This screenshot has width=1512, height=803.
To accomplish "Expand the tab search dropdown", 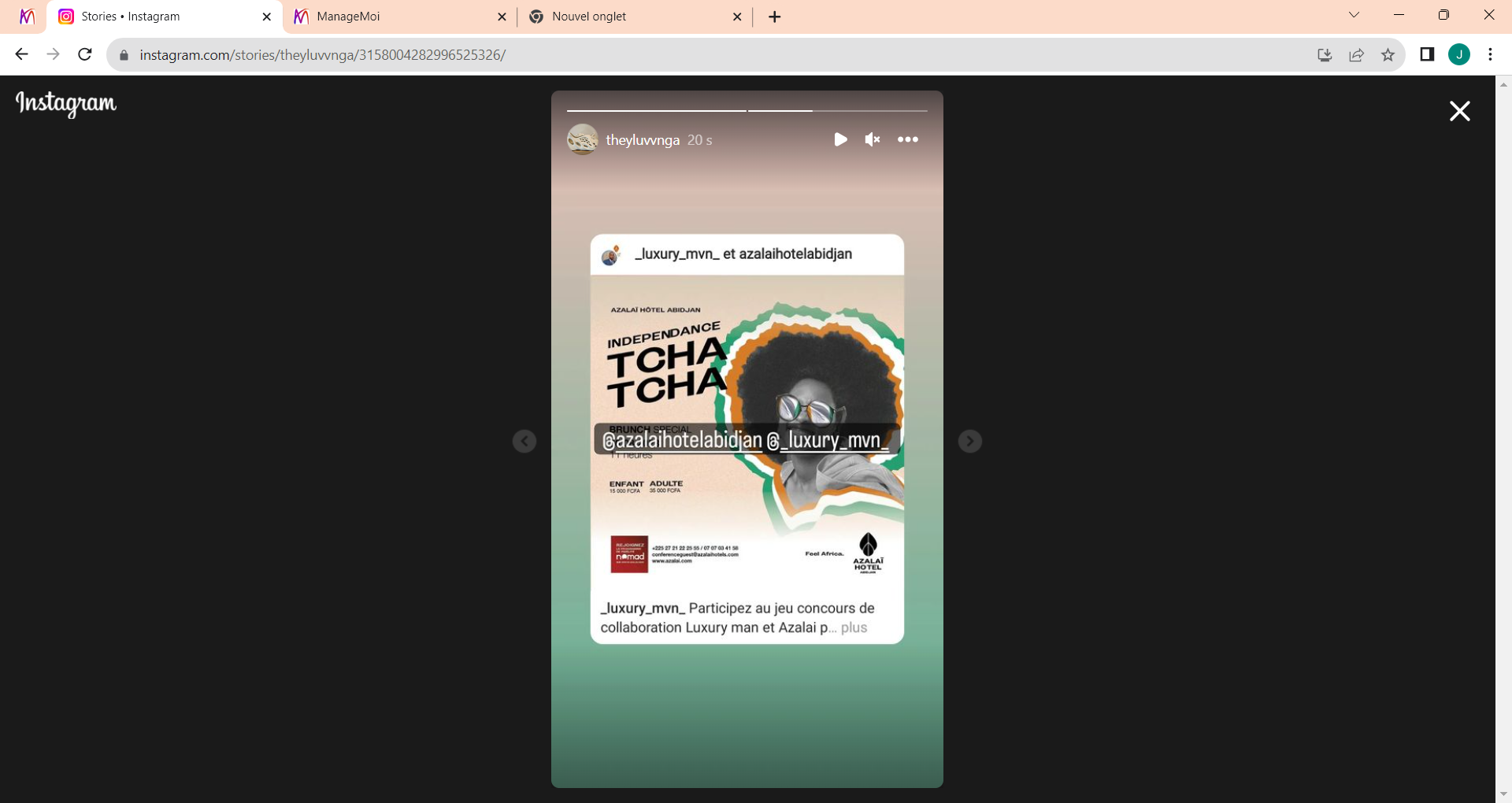I will [x=1354, y=15].
